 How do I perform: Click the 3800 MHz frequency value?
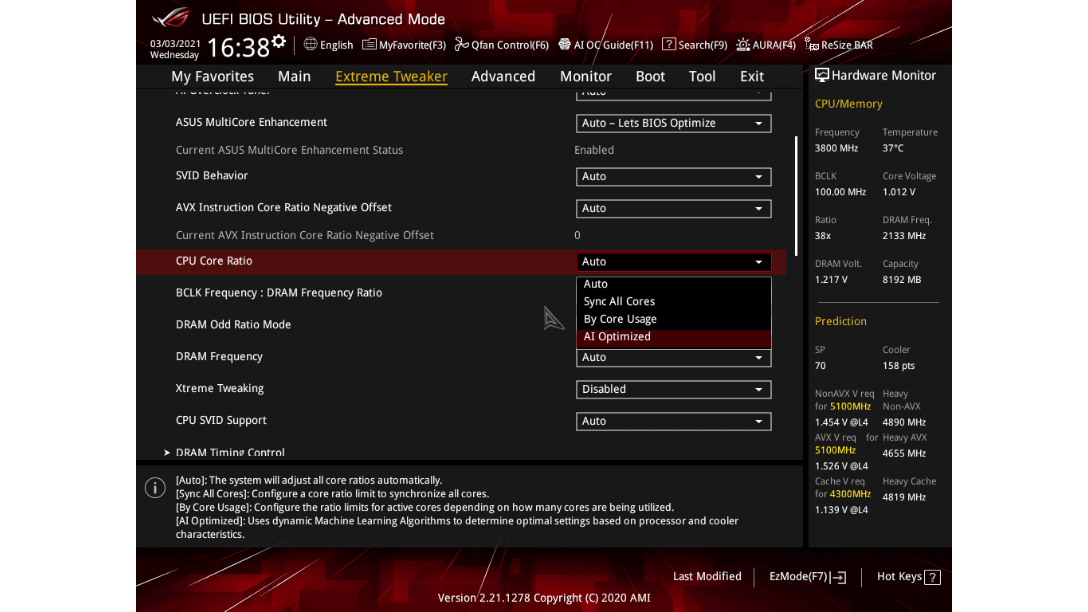pos(836,148)
